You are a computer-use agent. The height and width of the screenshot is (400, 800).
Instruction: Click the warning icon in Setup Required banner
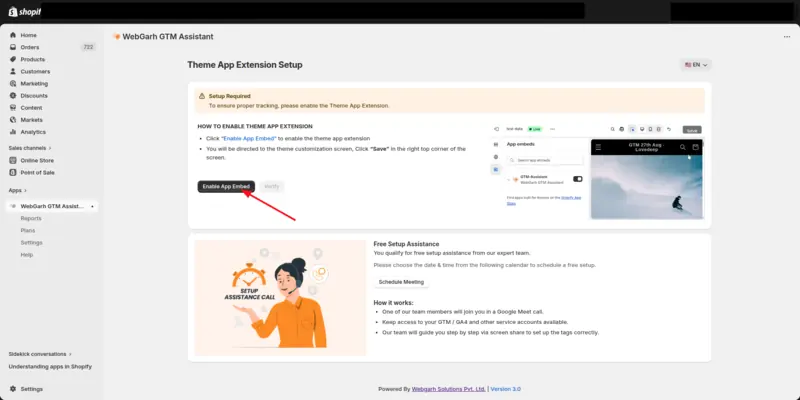pos(202,96)
